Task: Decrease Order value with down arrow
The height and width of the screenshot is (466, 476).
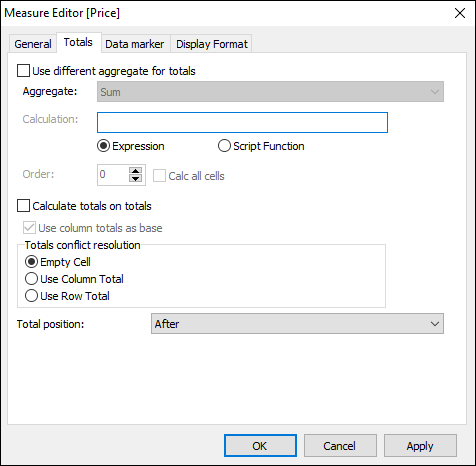Action: (135, 179)
